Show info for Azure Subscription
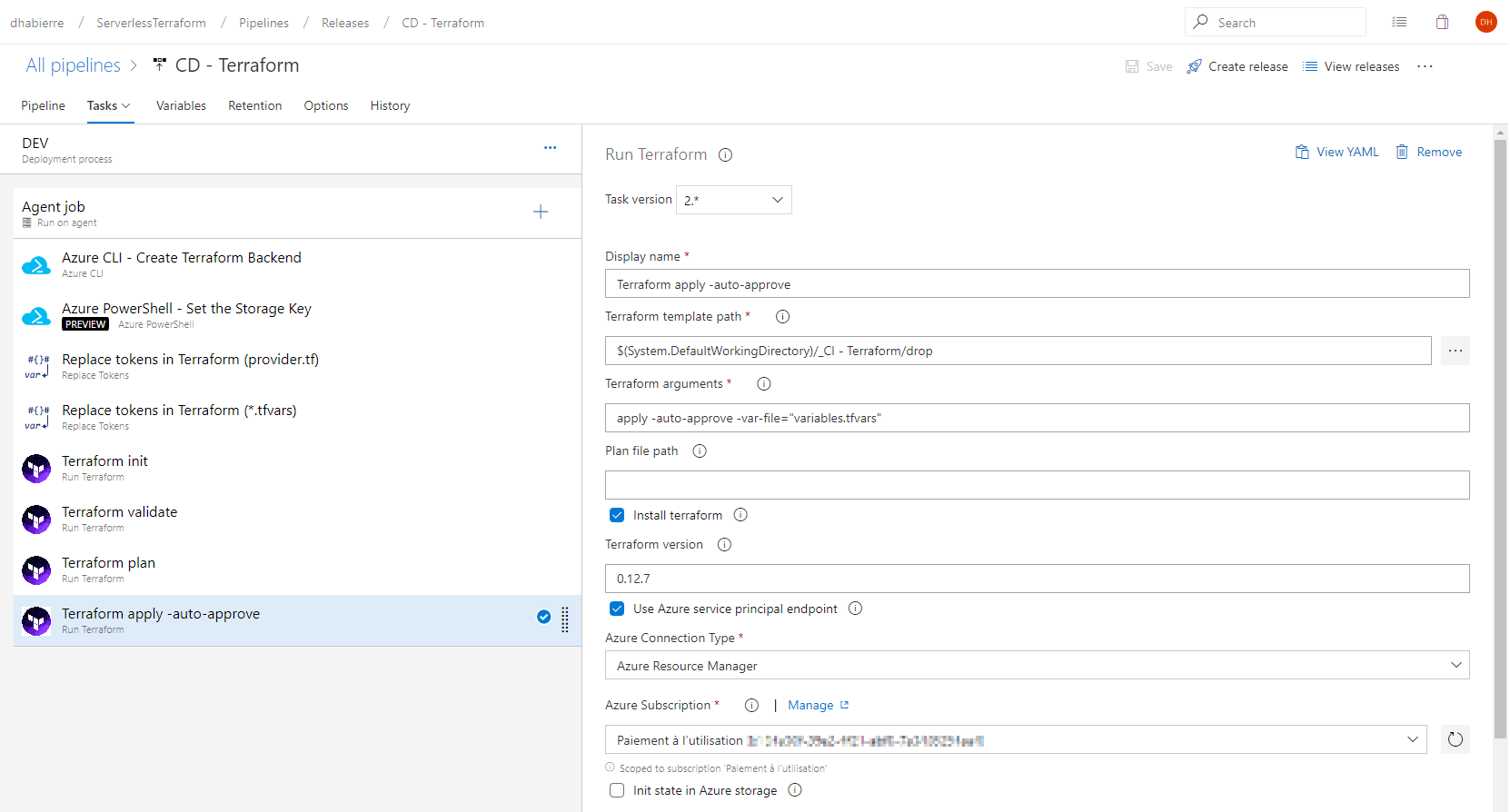 [751, 705]
